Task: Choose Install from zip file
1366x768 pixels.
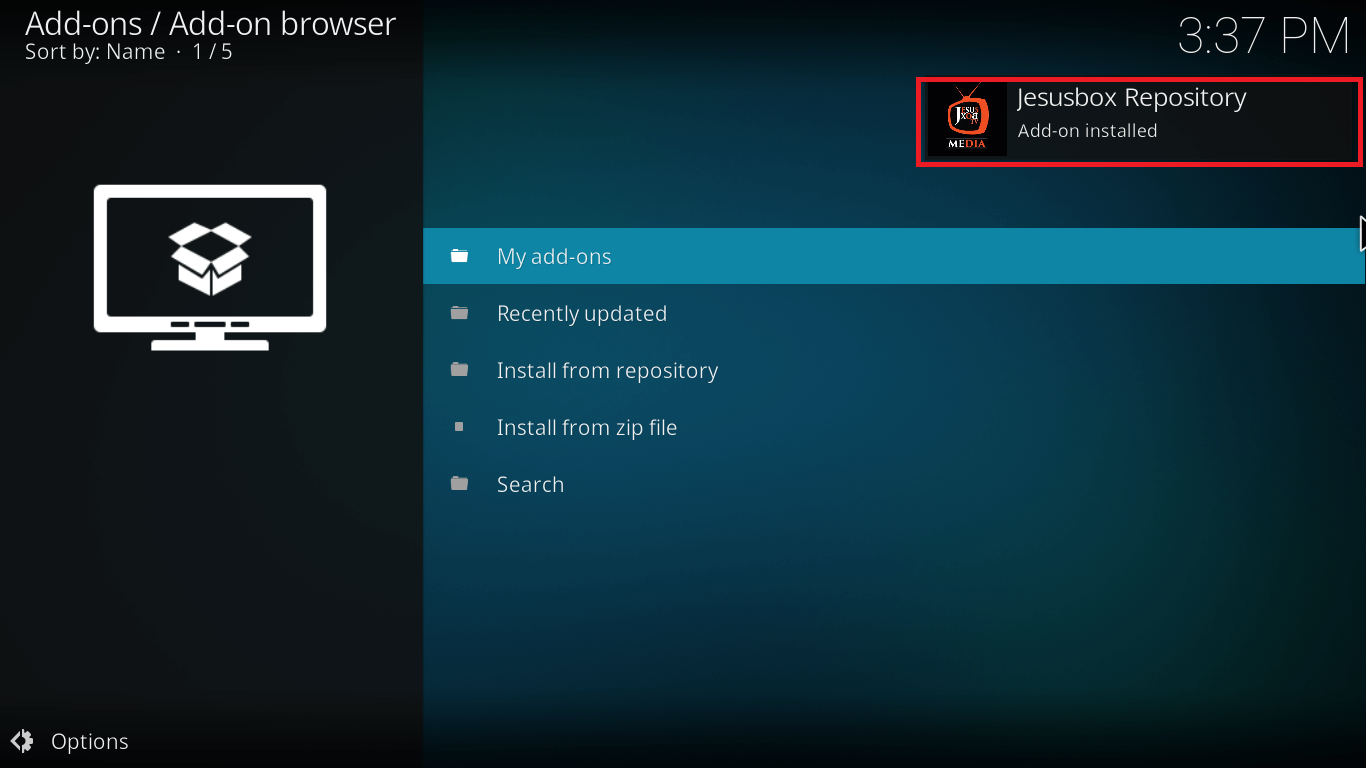Action: [x=894, y=427]
